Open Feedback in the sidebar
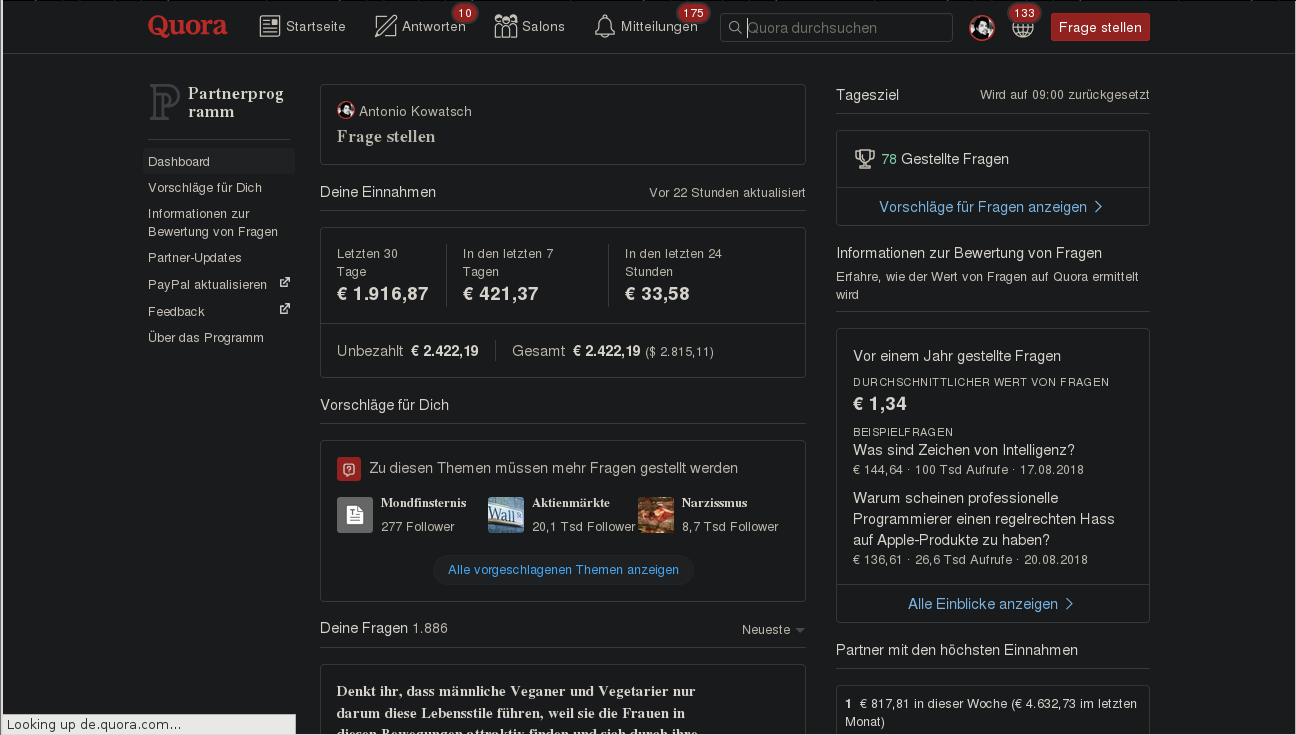 [x=176, y=311]
